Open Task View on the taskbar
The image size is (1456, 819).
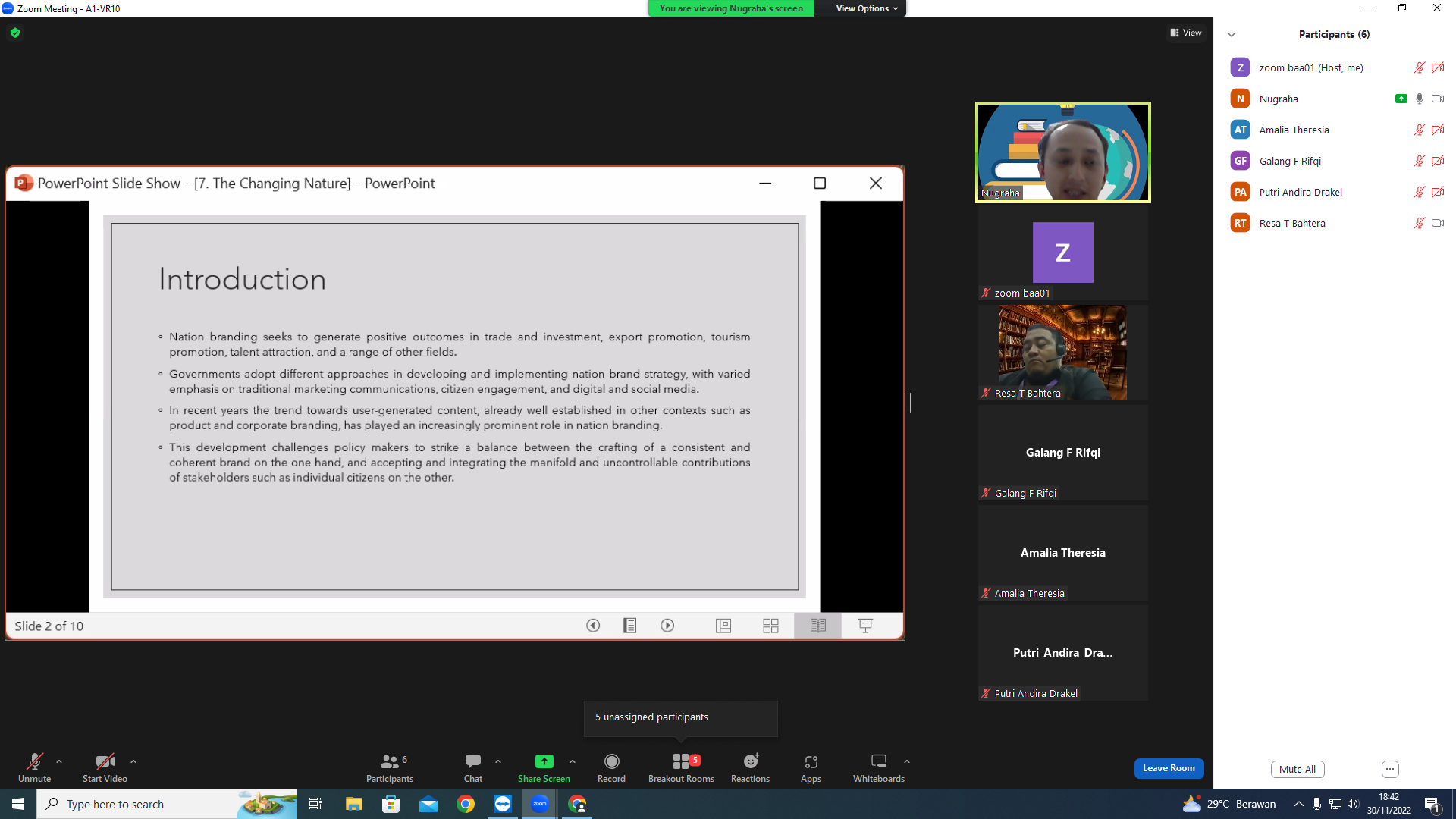(x=315, y=804)
